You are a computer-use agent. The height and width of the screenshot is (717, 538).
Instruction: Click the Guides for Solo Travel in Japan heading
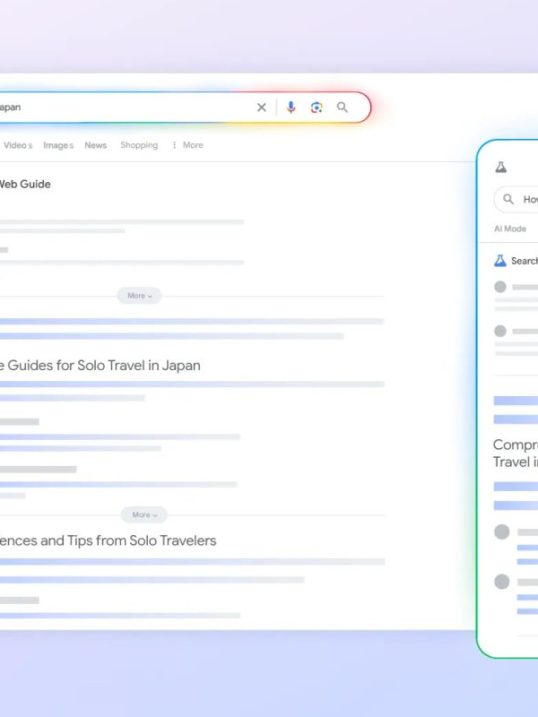point(100,365)
